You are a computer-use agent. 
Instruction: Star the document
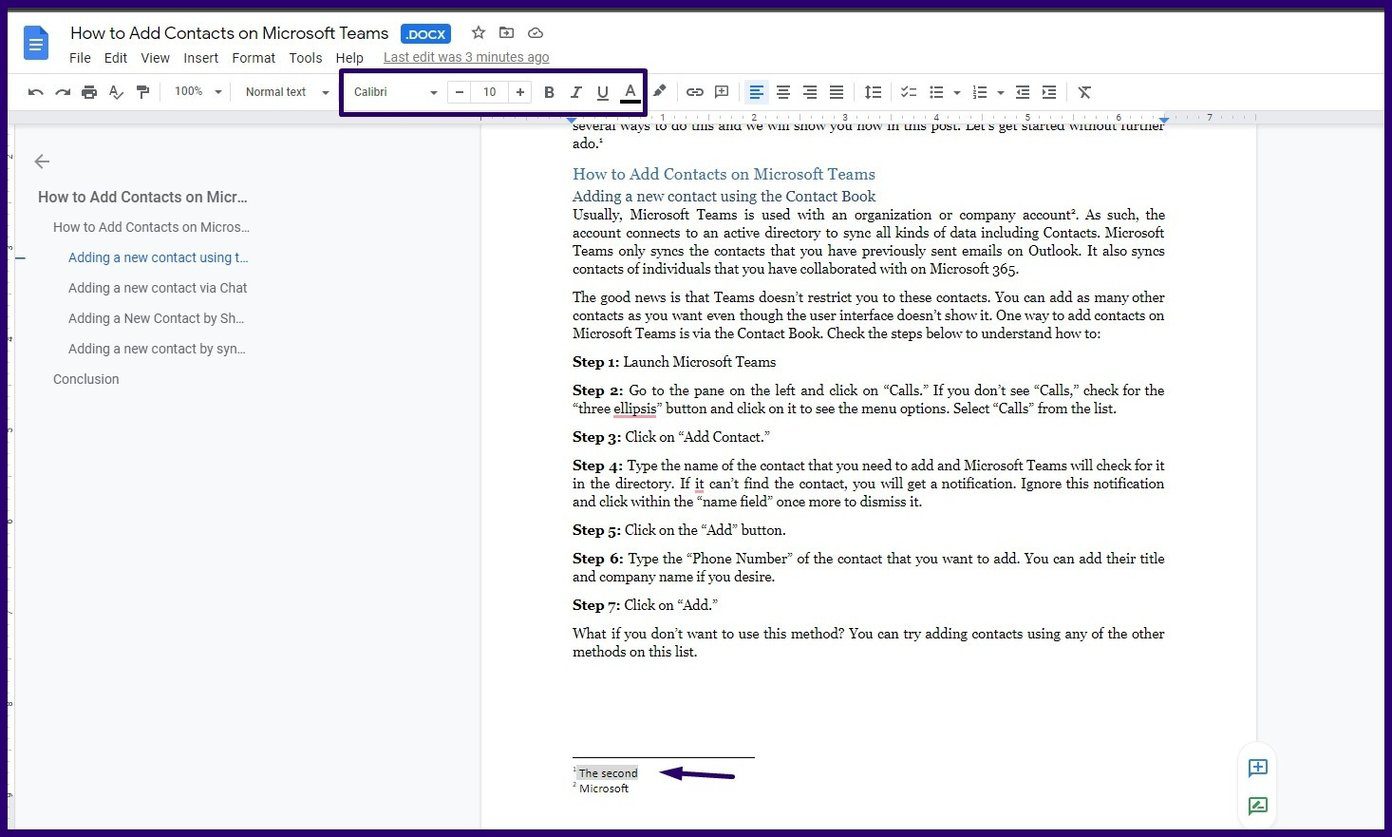point(478,33)
